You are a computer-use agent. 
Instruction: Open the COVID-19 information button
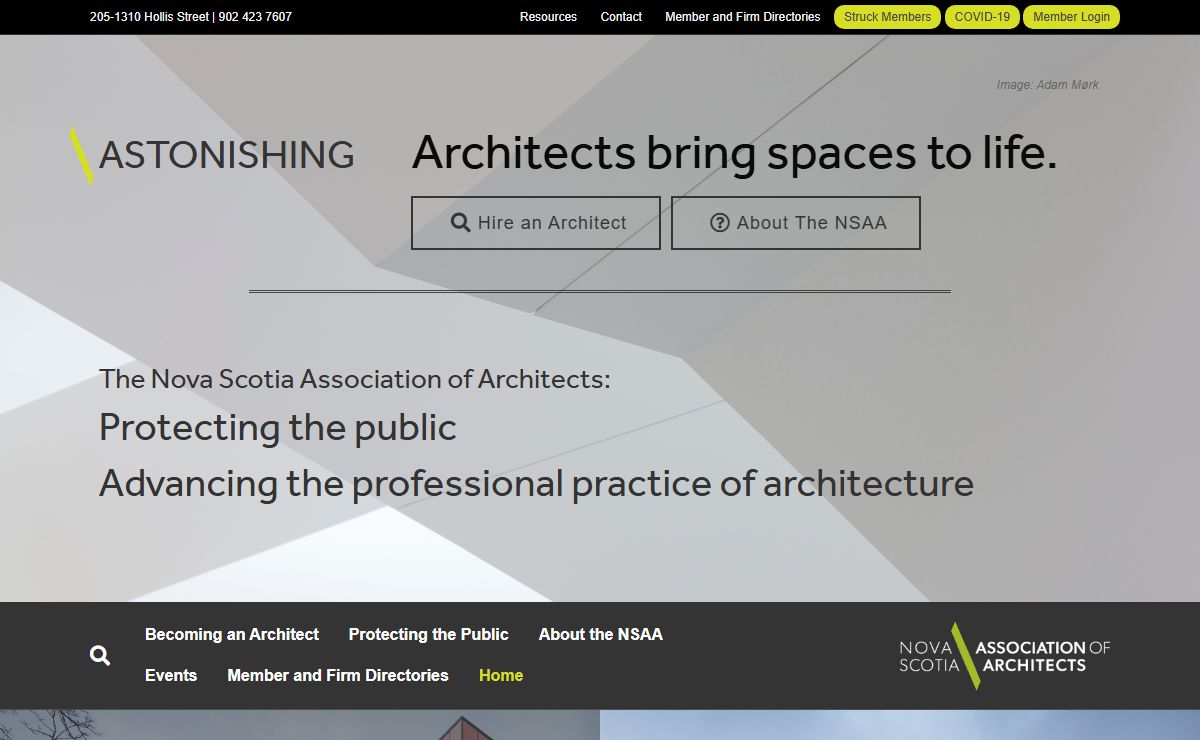pyautogui.click(x=982, y=17)
